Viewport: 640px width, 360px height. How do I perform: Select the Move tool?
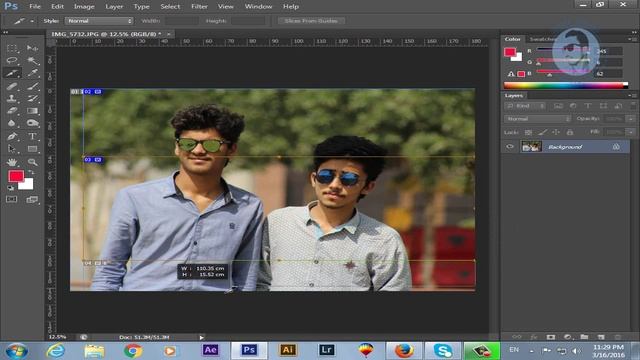(32, 48)
